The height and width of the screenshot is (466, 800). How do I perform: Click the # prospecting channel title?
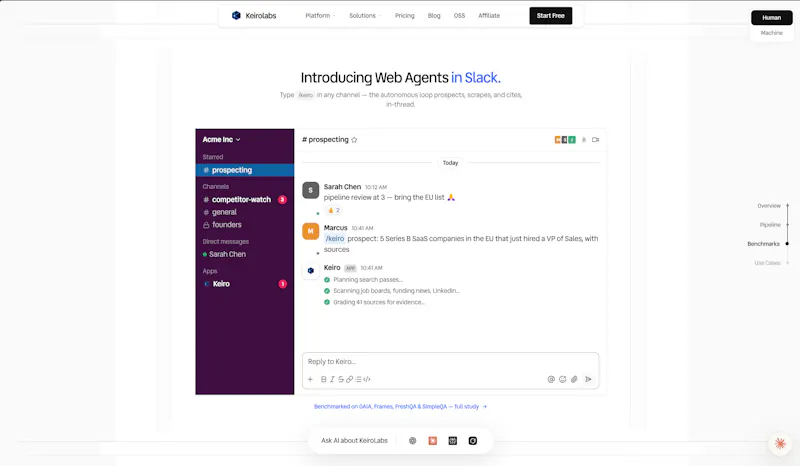(325, 139)
